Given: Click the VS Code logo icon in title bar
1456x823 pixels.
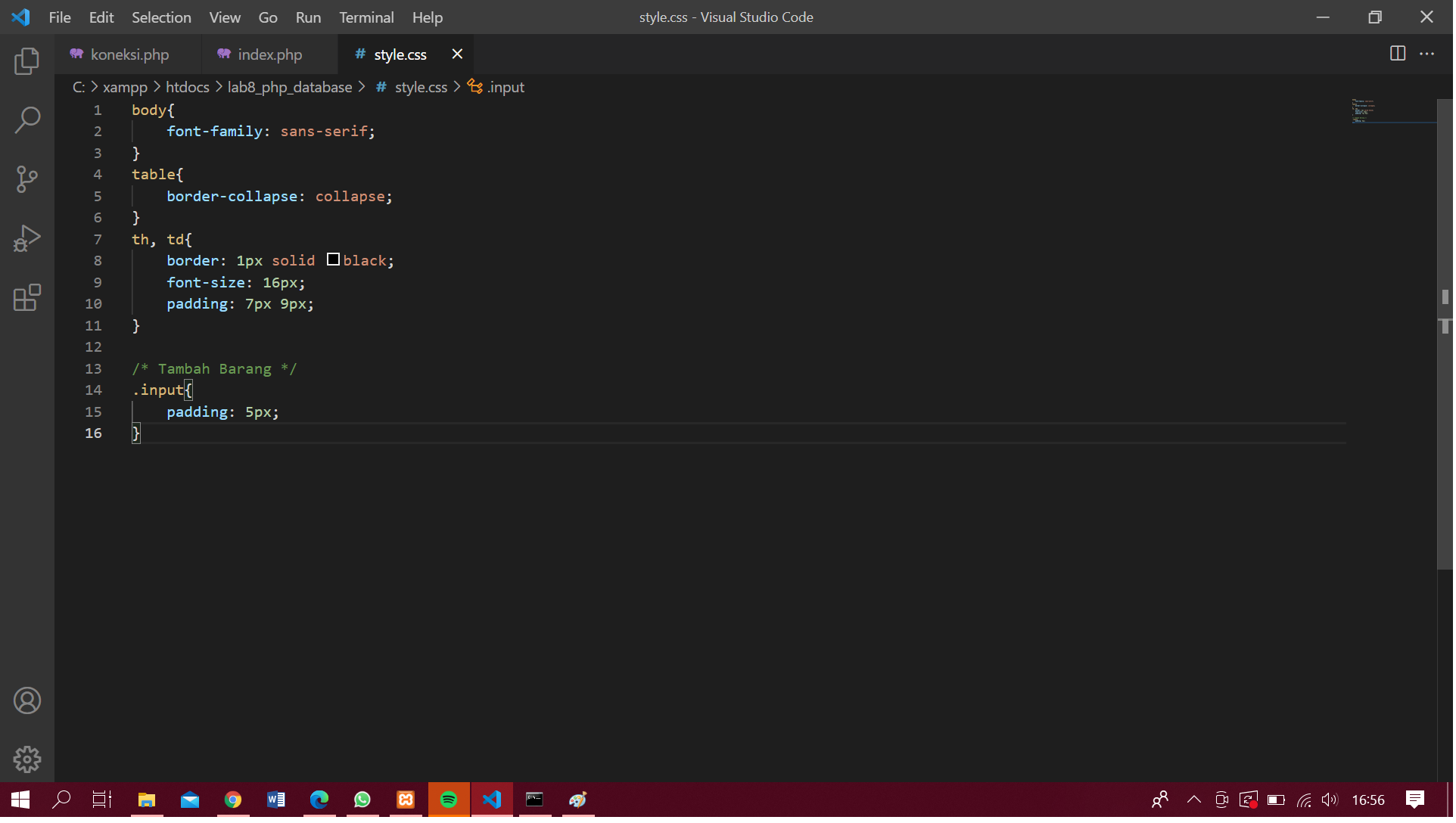Looking at the screenshot, I should pos(21,17).
